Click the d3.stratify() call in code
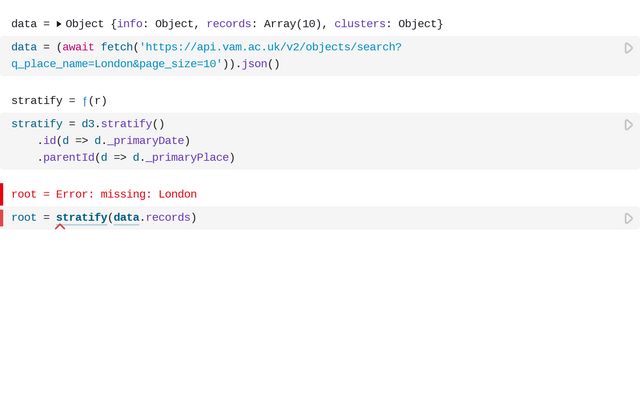 point(123,125)
